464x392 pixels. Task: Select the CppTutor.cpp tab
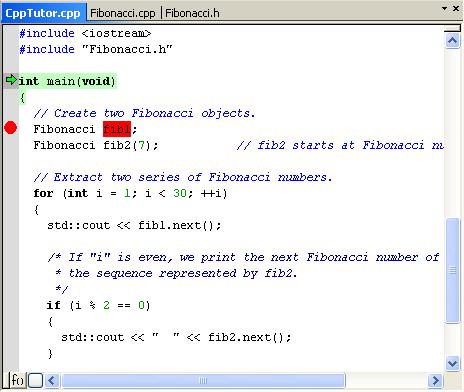[x=43, y=13]
